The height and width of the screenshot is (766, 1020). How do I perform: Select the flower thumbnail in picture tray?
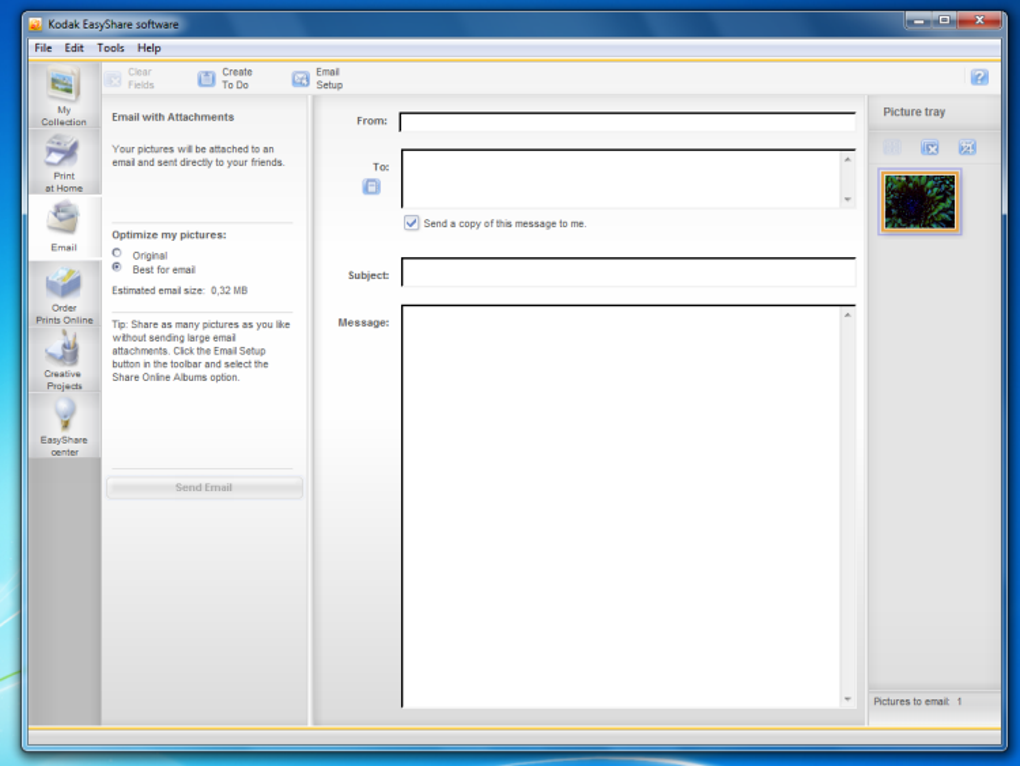click(x=919, y=202)
